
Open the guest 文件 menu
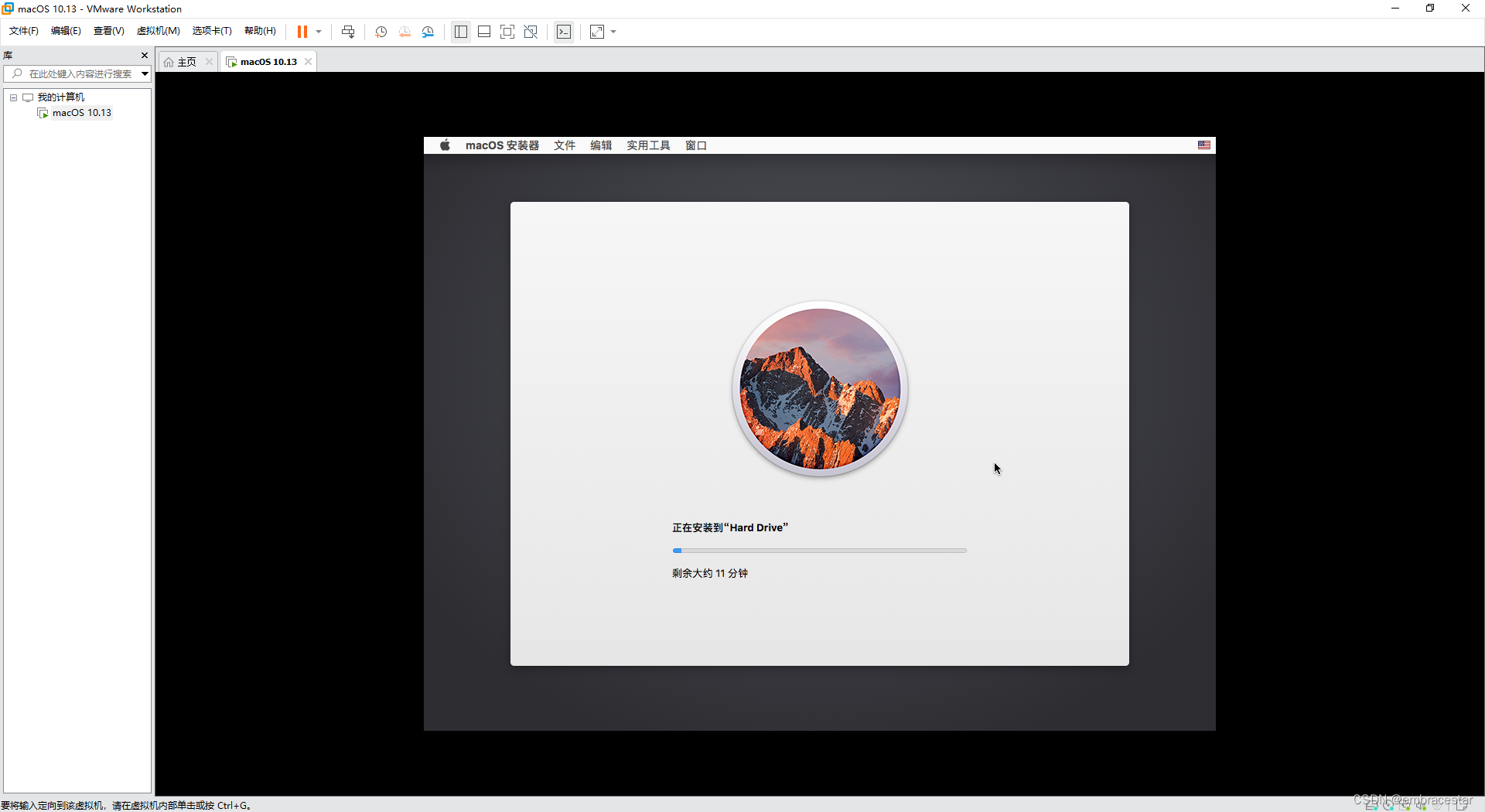click(x=565, y=145)
